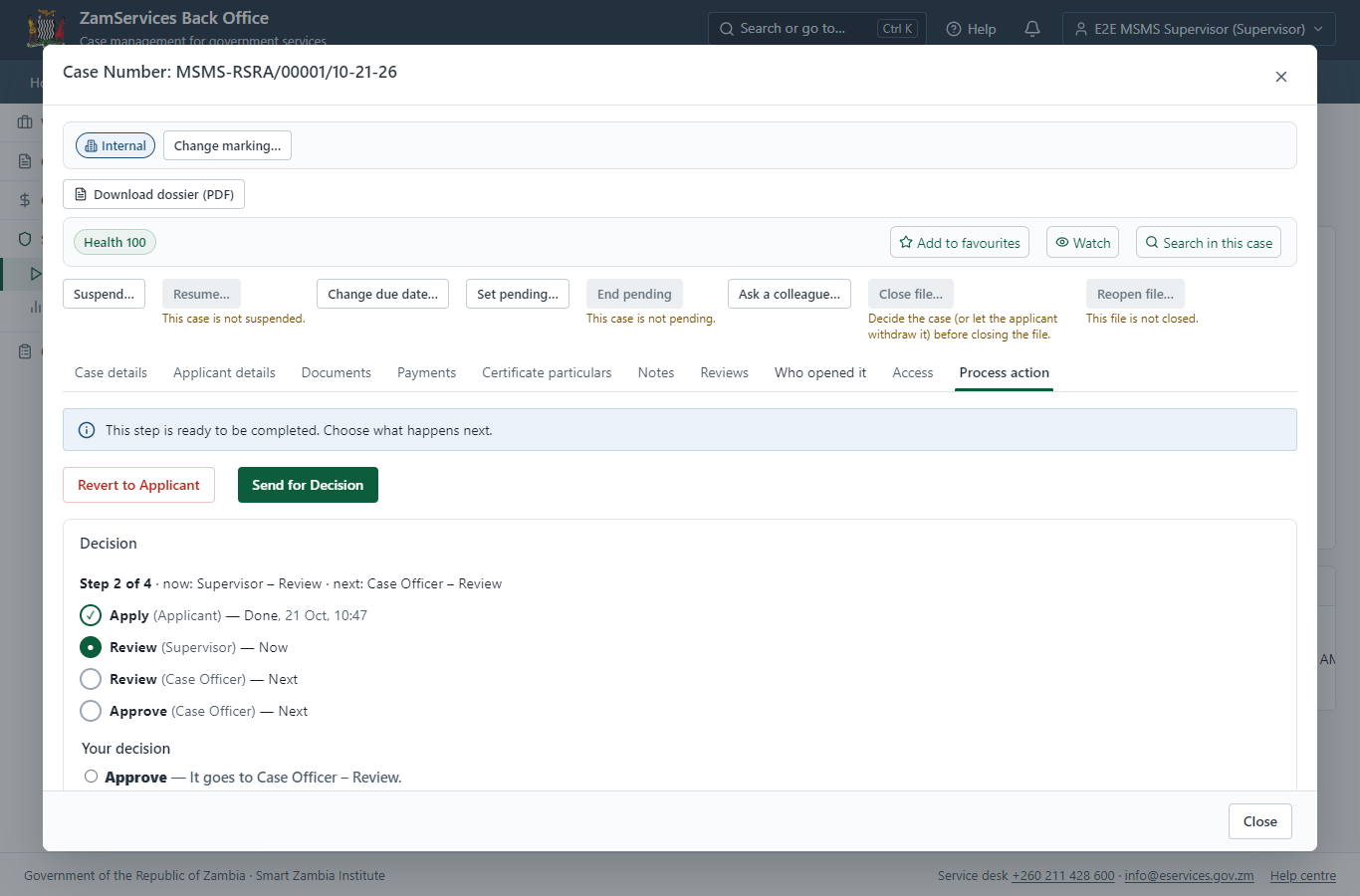Open the Certificate particulars tab
This screenshot has width=1360, height=896.
coord(547,372)
